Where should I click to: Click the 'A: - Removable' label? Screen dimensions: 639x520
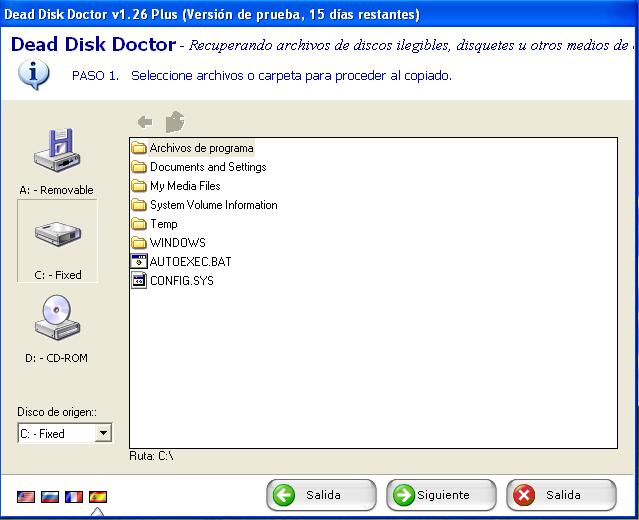(56, 190)
